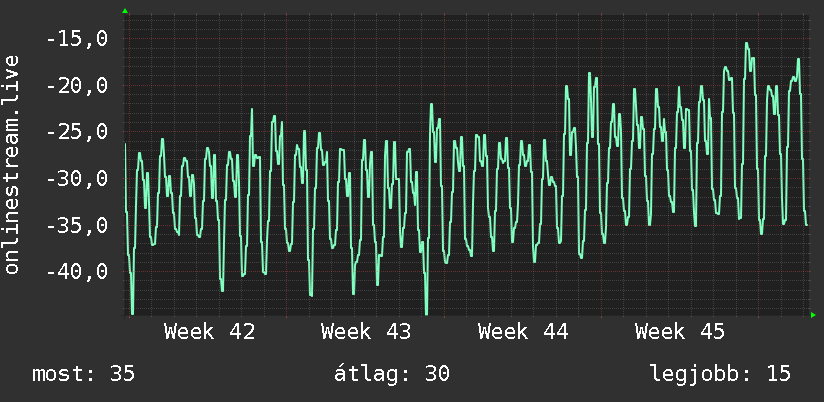Image resolution: width=824 pixels, height=402 pixels.
Task: Click the Week 44 axis label
Action: (523, 332)
